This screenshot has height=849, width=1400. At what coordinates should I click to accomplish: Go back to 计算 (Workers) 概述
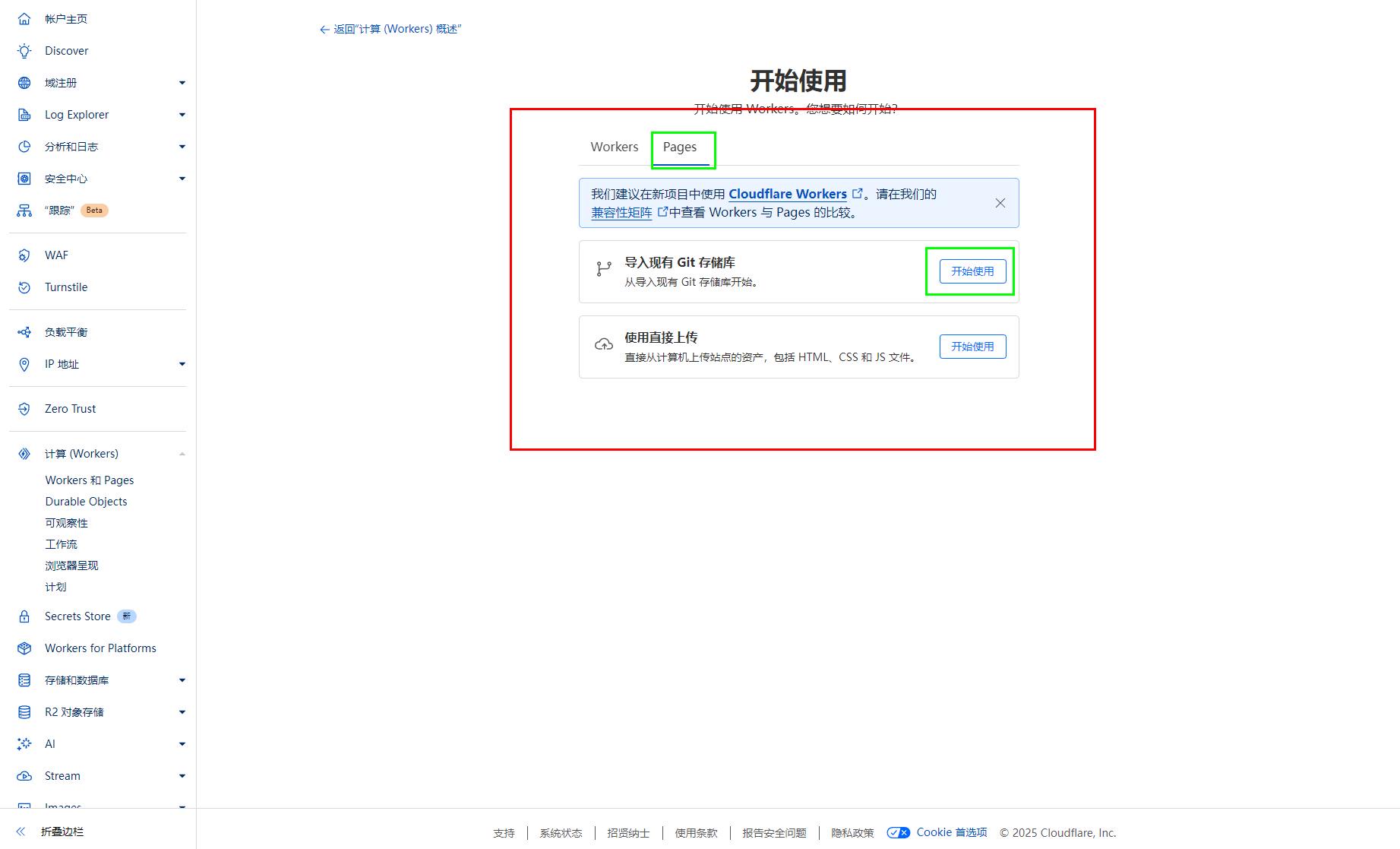pyautogui.click(x=390, y=29)
